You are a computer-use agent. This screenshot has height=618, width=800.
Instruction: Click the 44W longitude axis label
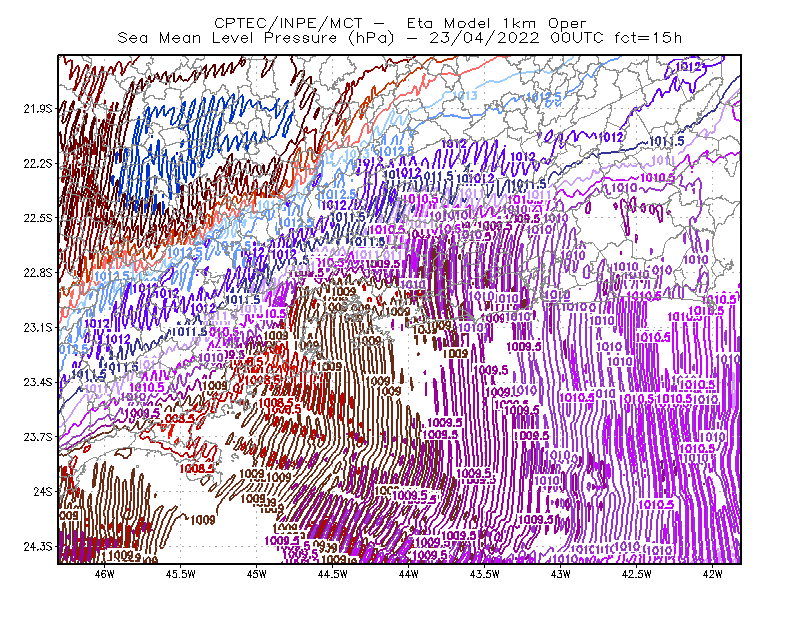tap(409, 574)
